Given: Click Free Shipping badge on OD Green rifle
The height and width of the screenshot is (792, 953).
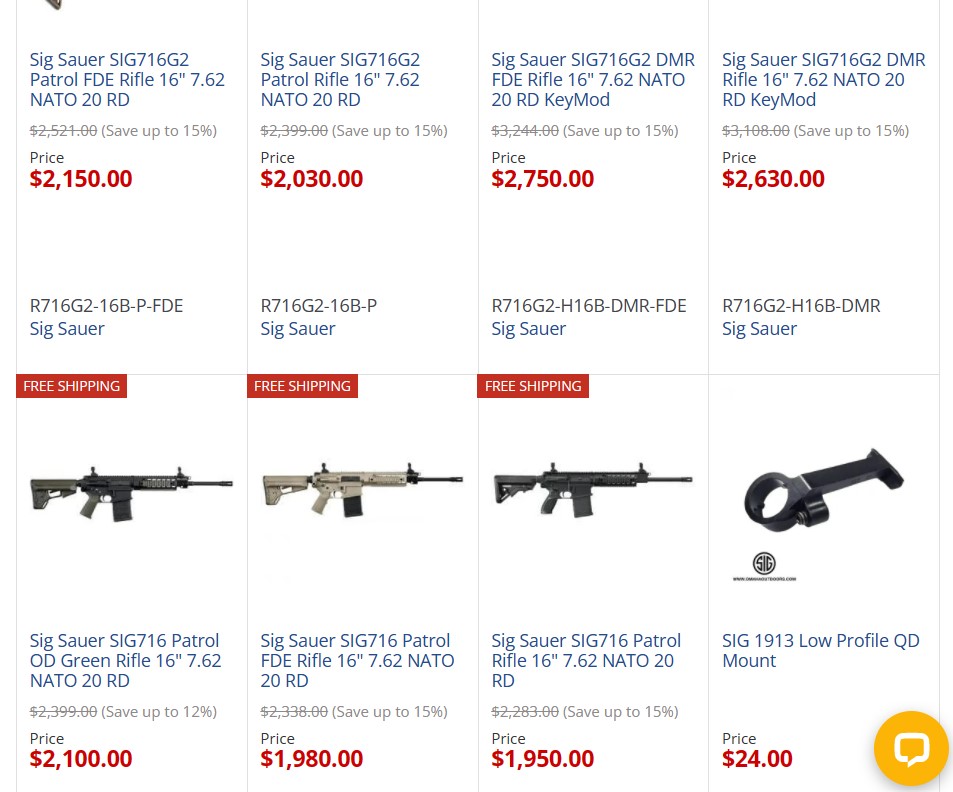Looking at the screenshot, I should click(72, 386).
